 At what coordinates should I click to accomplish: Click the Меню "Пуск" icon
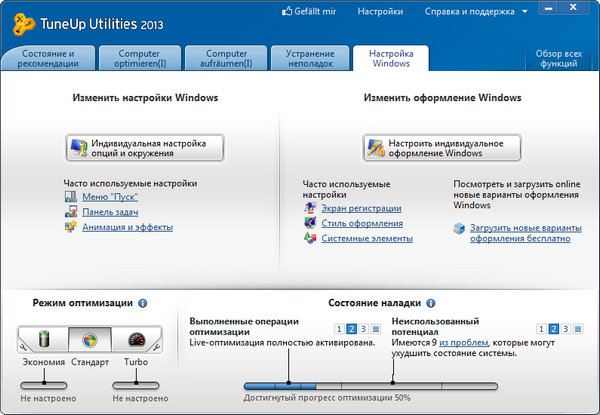click(71, 197)
